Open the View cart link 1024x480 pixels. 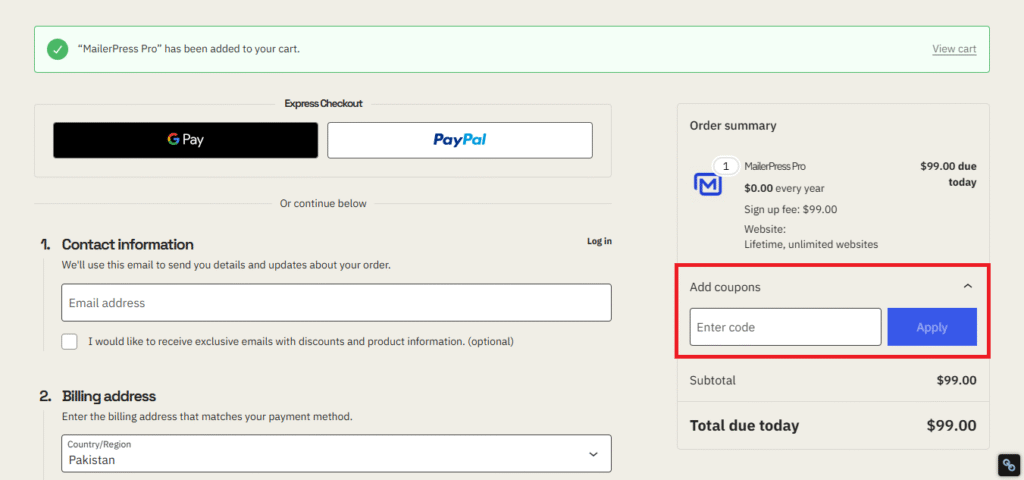pyautogui.click(x=953, y=49)
